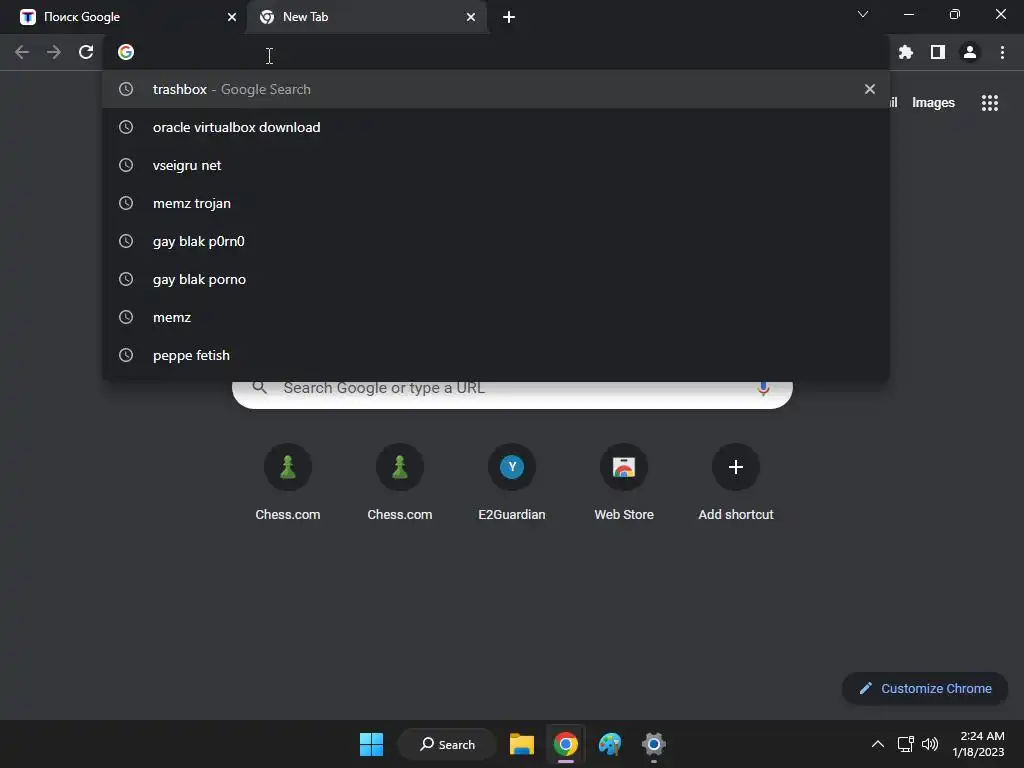
Task: Switch to the Поиск Google tab
Action: pyautogui.click(x=124, y=17)
